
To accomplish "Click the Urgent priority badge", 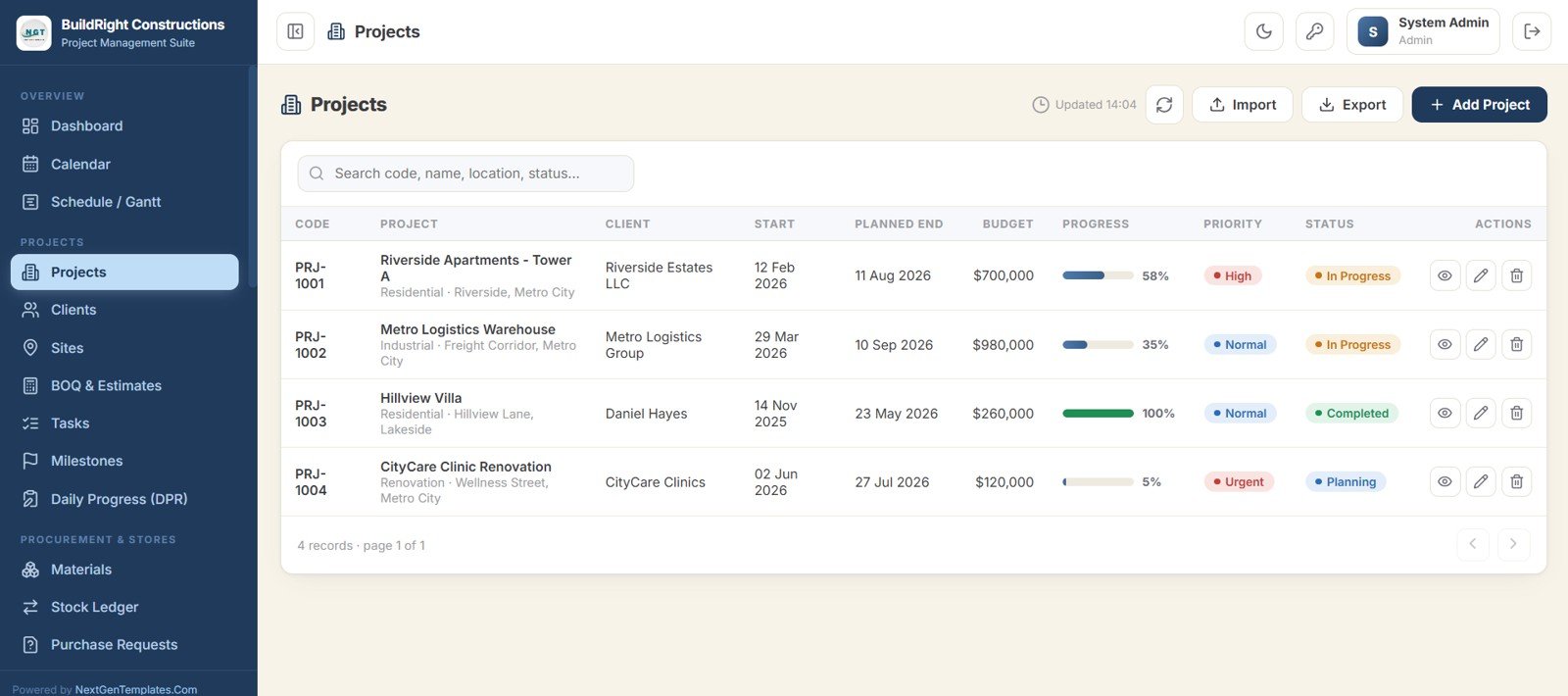I will (x=1239, y=481).
